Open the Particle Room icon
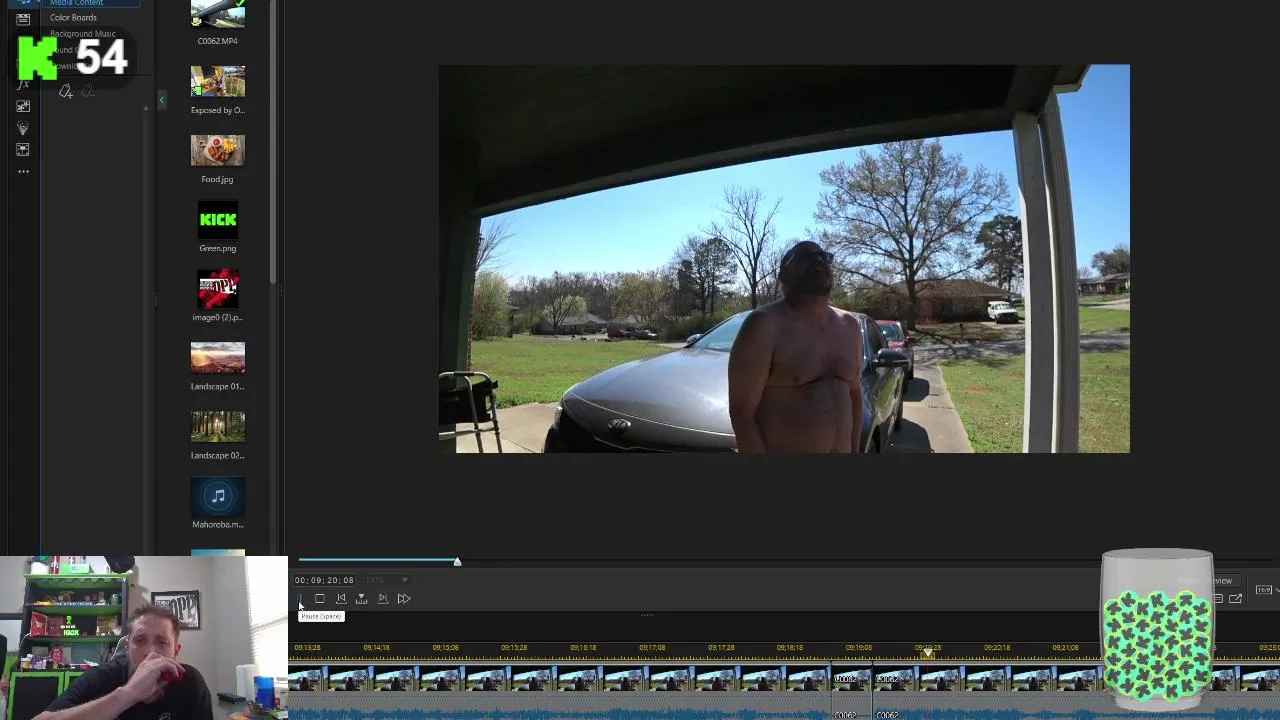The height and width of the screenshot is (720, 1280). [x=23, y=128]
